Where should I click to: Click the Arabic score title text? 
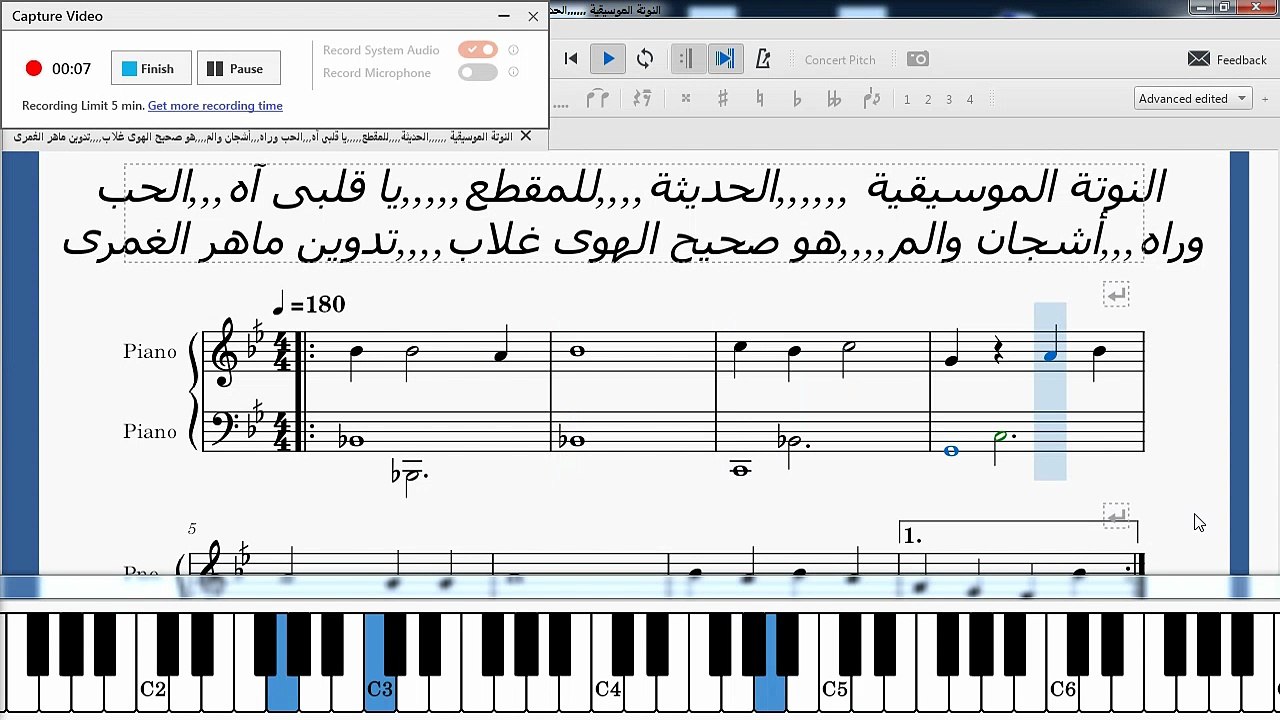tap(632, 214)
